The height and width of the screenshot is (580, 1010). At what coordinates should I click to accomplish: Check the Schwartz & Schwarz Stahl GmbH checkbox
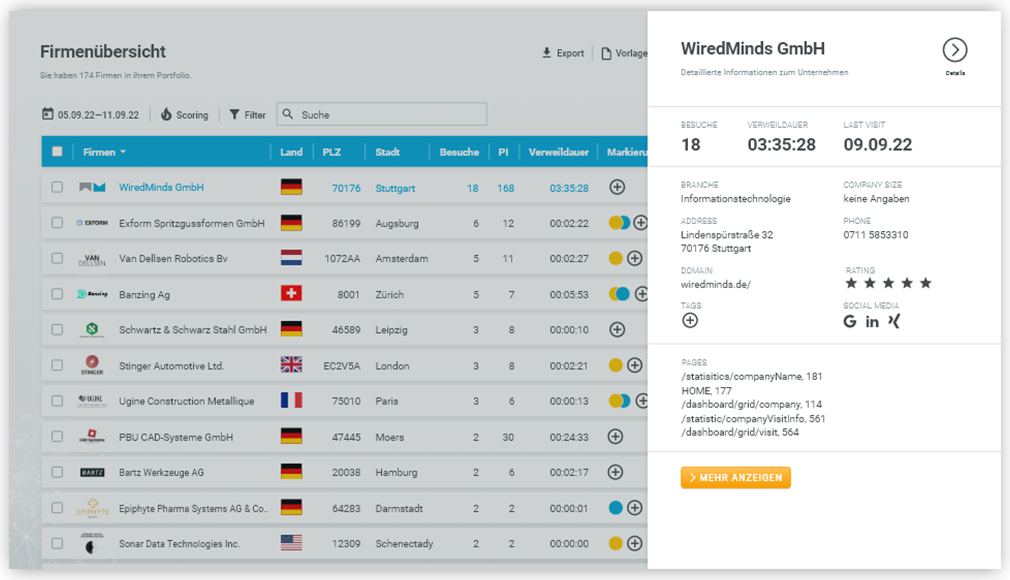click(x=57, y=329)
